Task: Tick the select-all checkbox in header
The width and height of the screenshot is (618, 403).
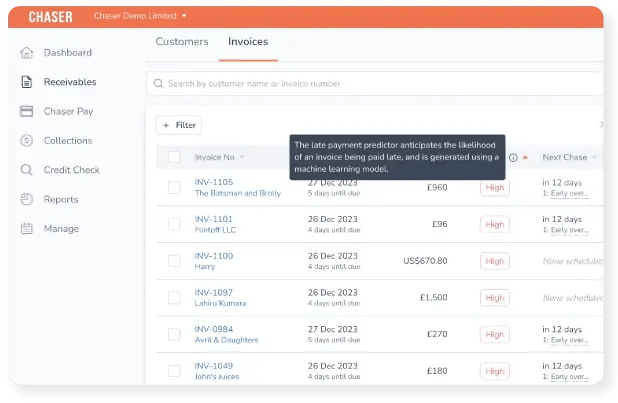Action: [174, 157]
